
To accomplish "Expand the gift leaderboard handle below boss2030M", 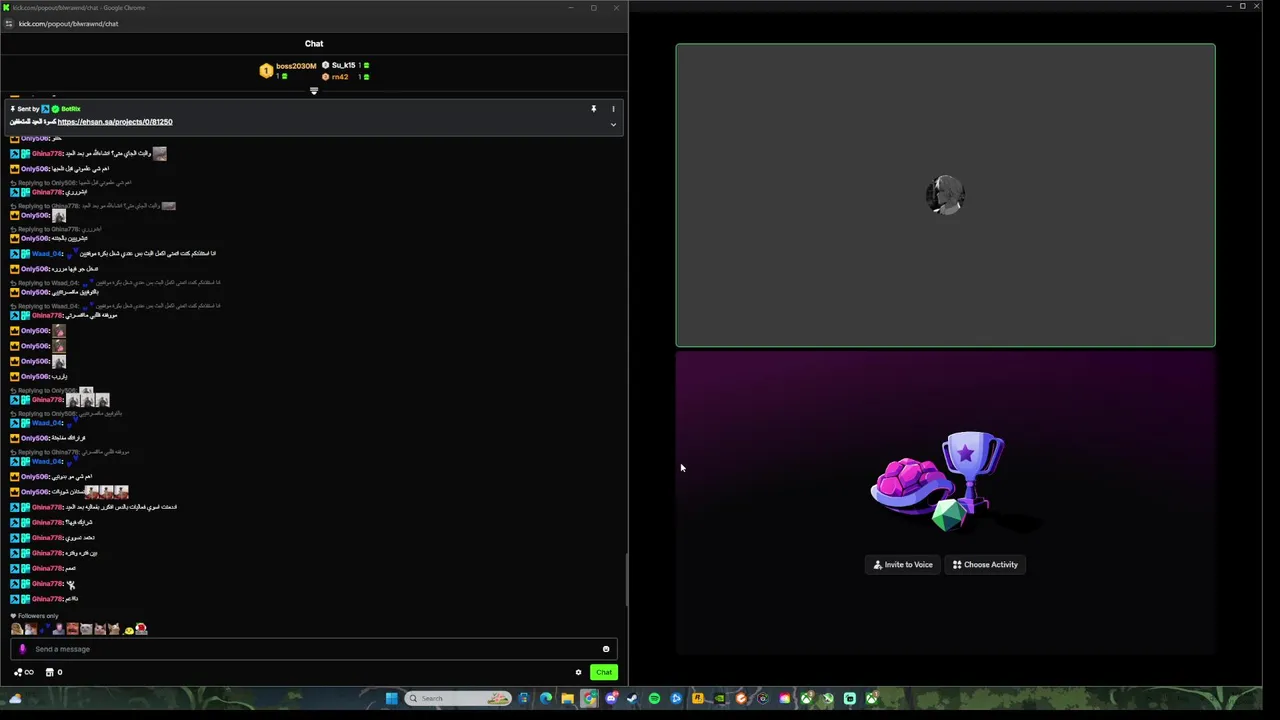I will (x=314, y=91).
